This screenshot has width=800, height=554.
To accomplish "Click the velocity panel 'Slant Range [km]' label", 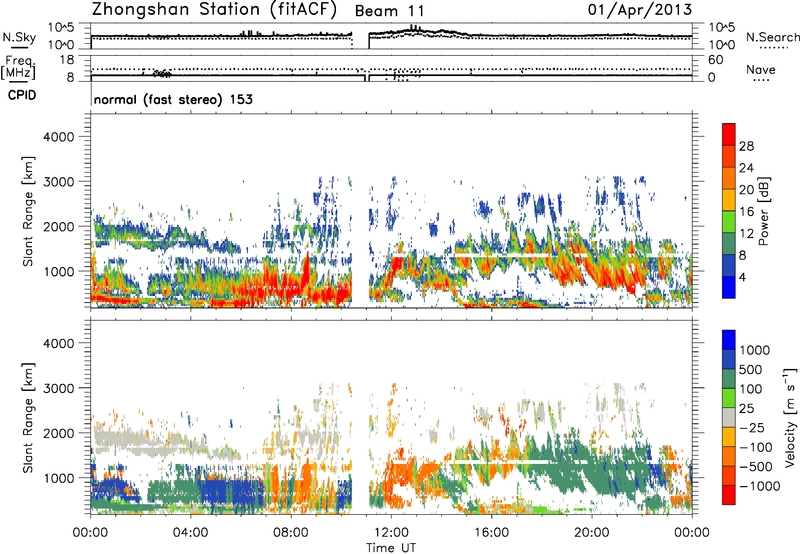I will coord(28,417).
